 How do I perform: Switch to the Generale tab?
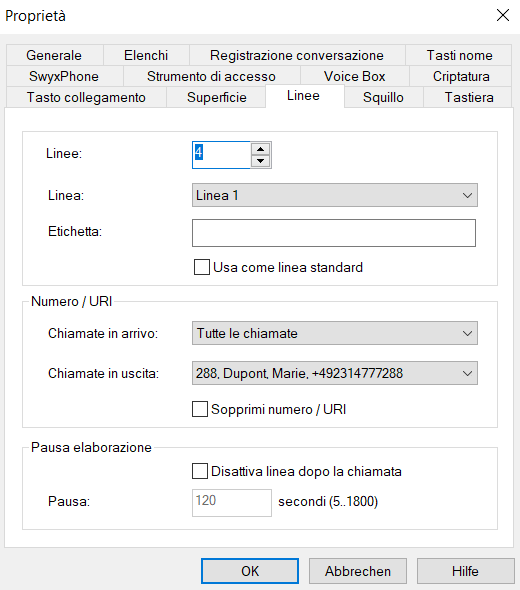pyautogui.click(x=54, y=55)
